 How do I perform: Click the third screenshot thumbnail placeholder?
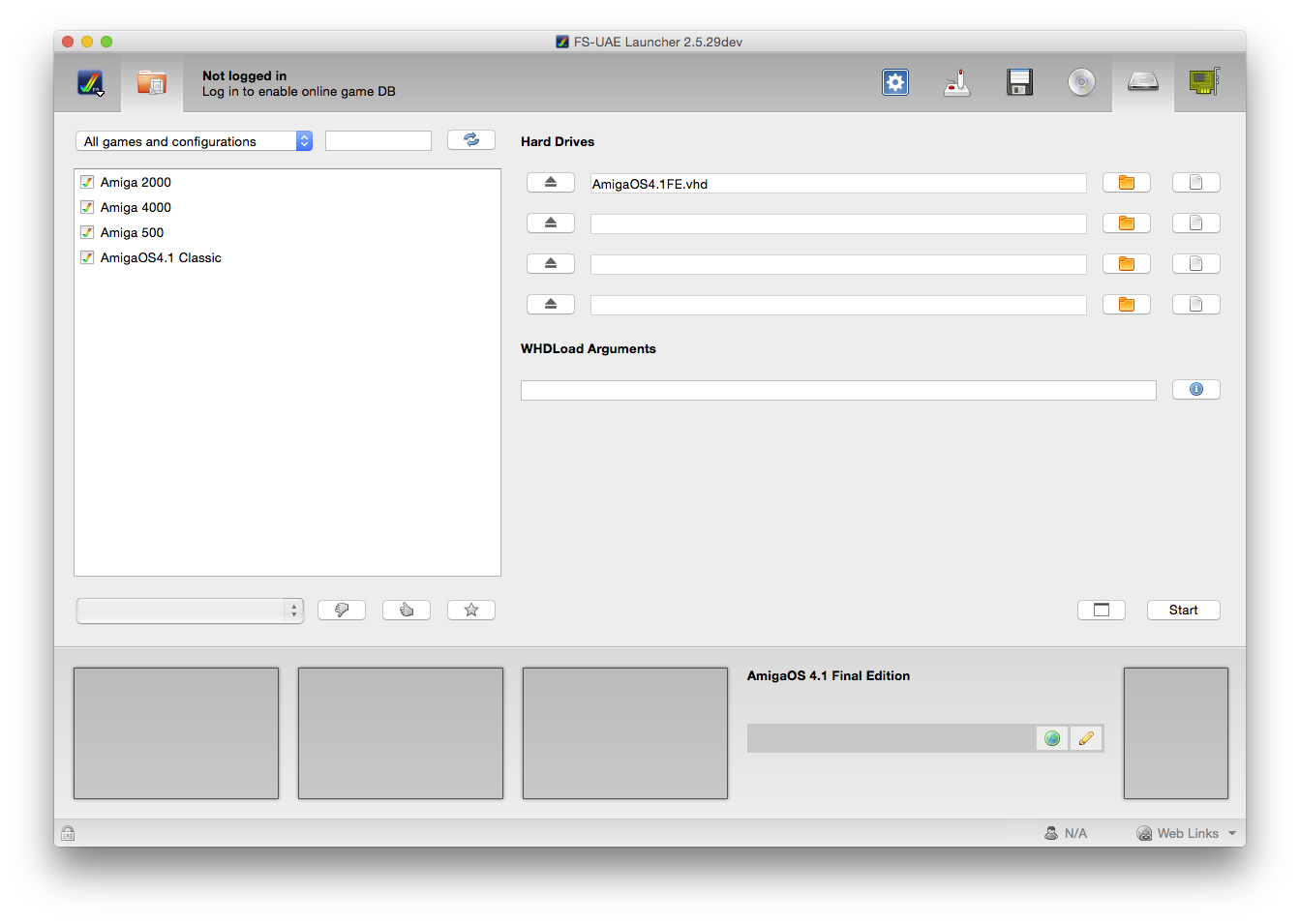tap(625, 733)
